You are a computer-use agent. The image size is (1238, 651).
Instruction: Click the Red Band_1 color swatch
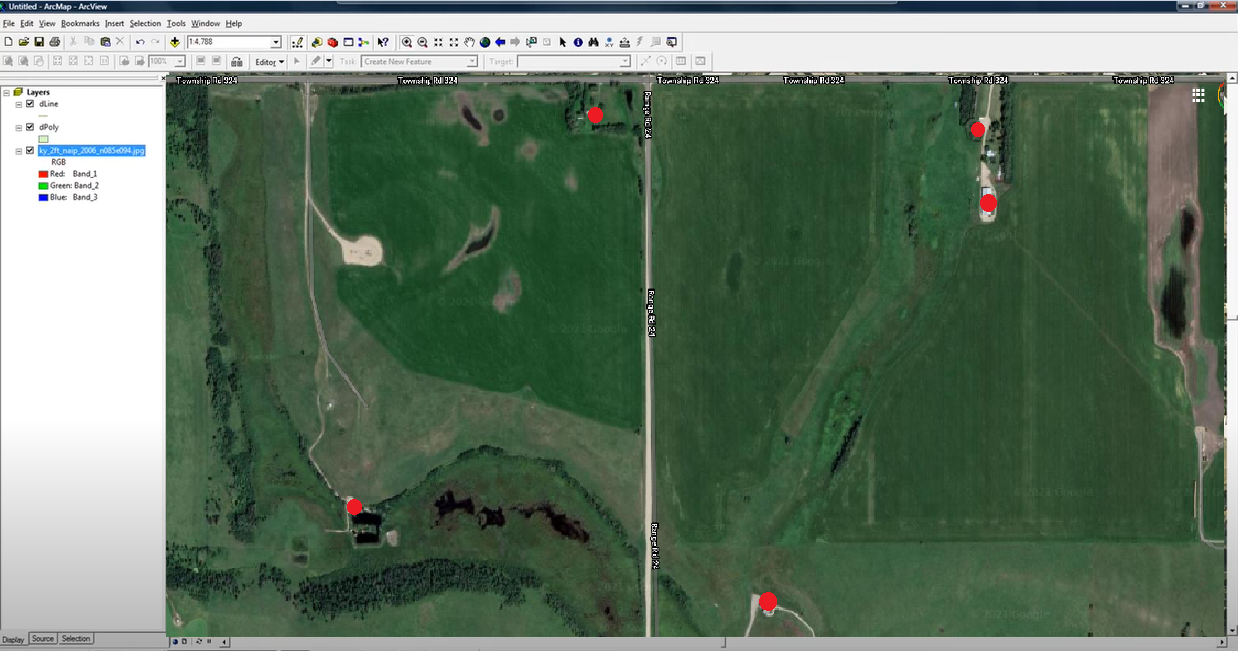[43, 173]
